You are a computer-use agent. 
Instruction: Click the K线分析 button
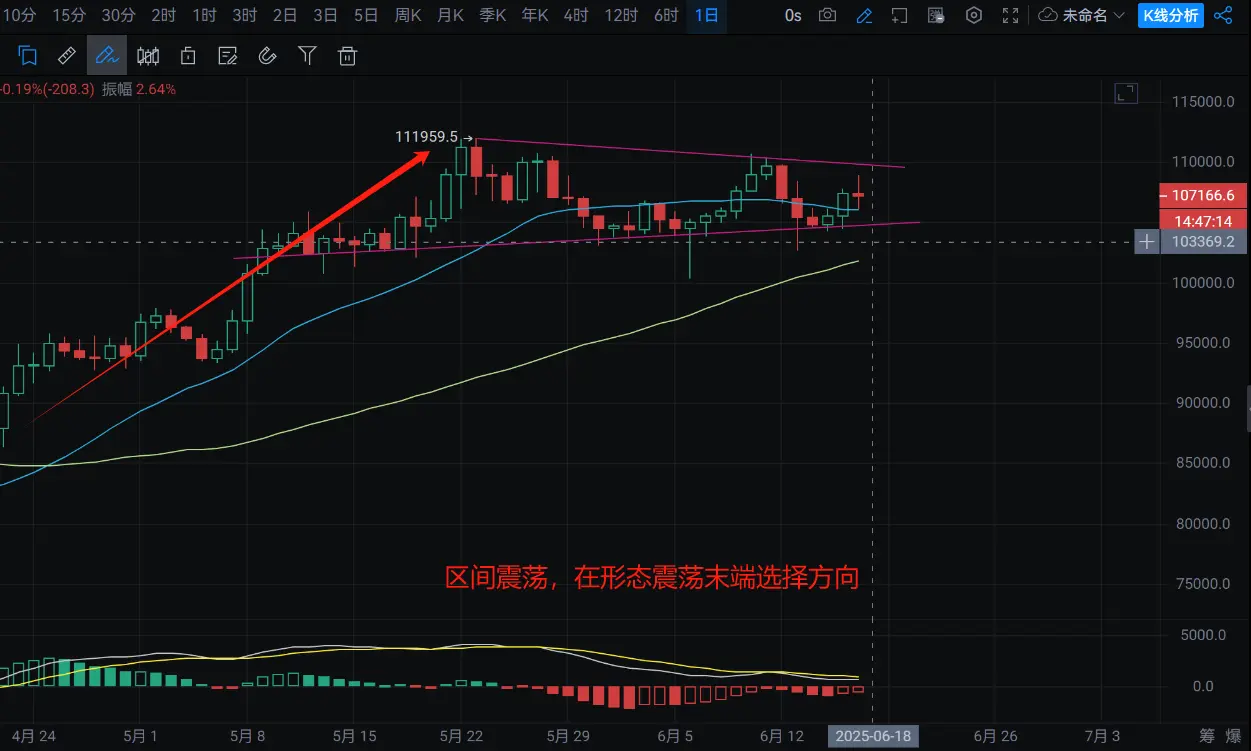[x=1170, y=15]
